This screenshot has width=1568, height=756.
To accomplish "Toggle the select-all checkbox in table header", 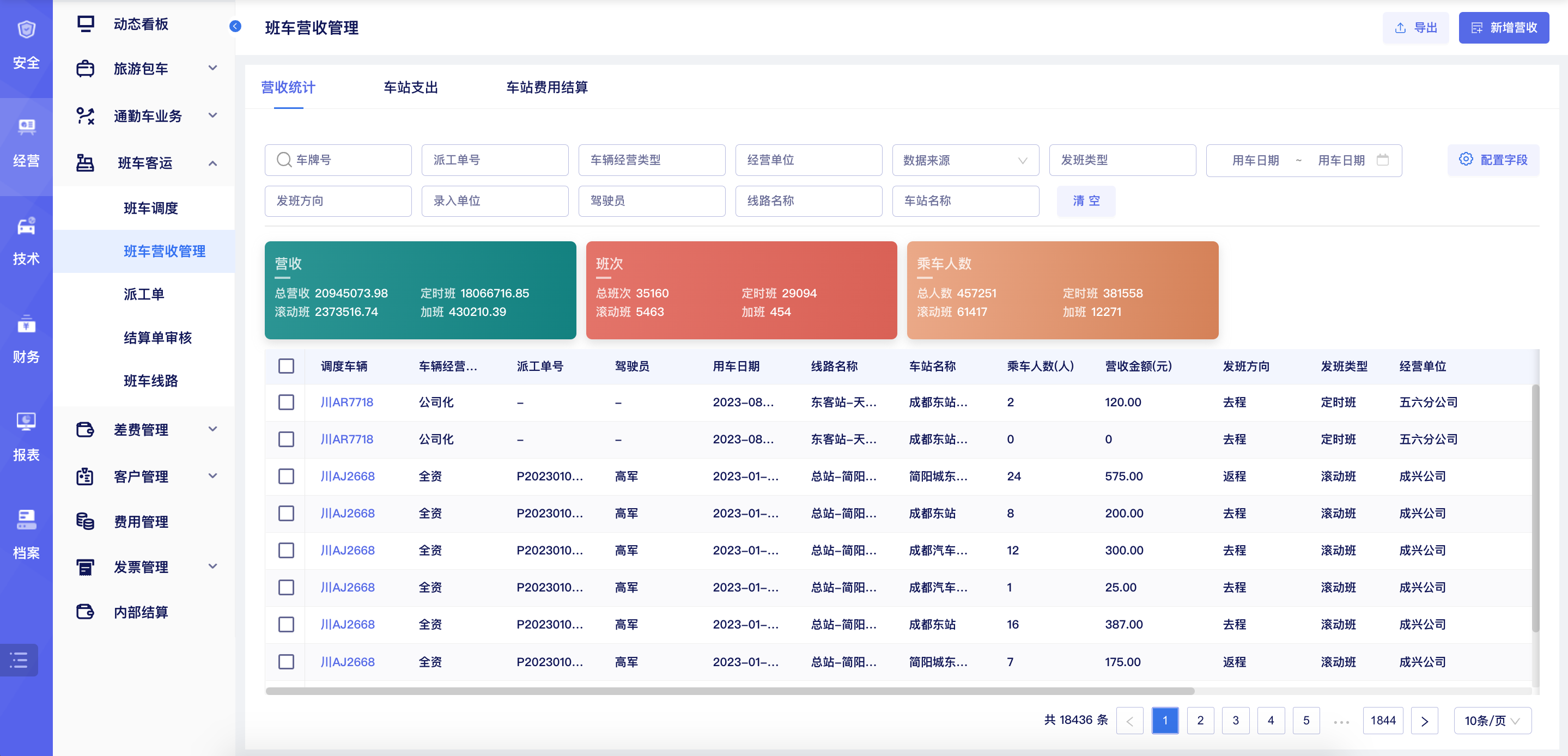I will pyautogui.click(x=286, y=366).
